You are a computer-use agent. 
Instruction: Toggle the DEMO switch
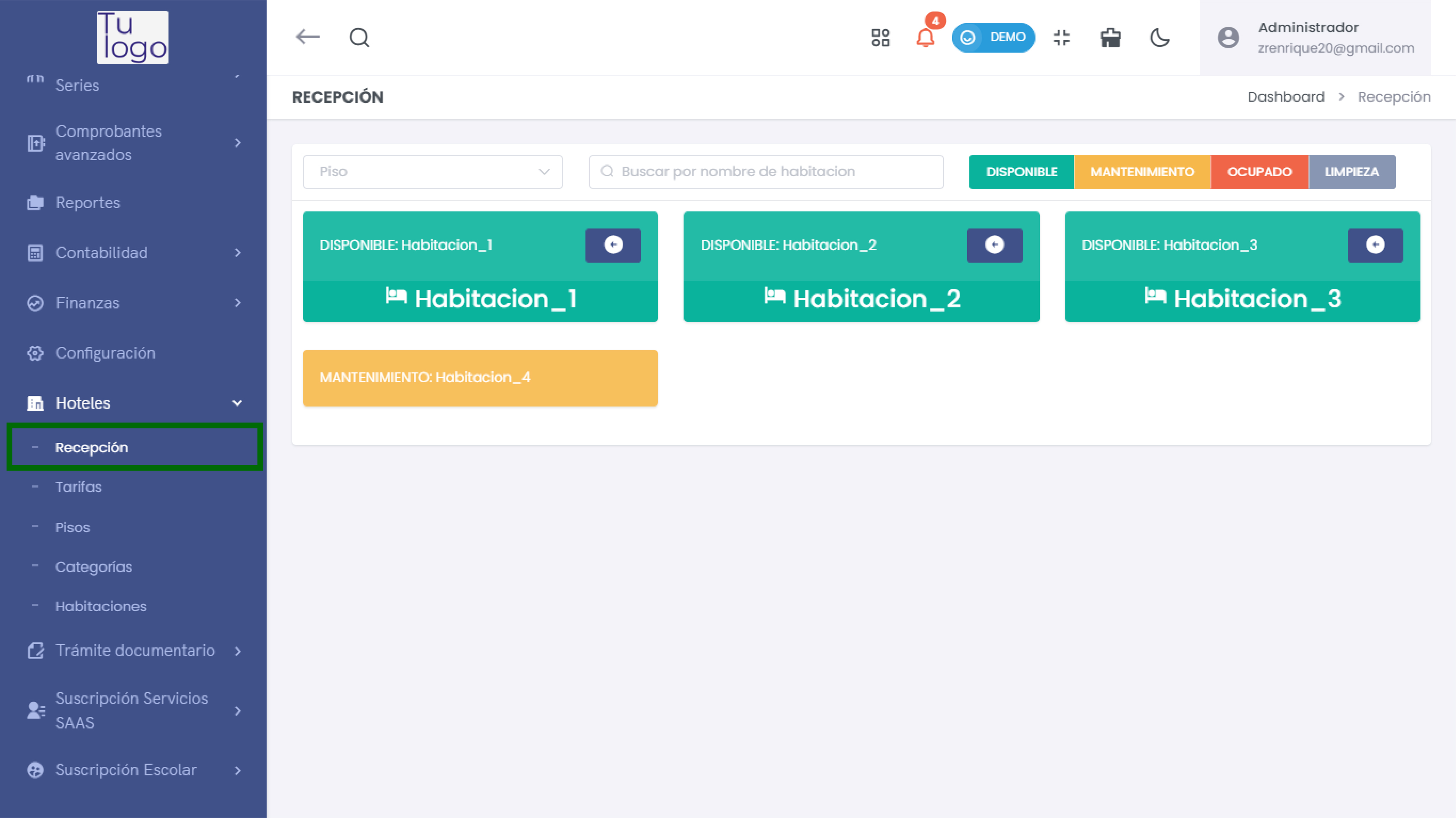pyautogui.click(x=993, y=37)
